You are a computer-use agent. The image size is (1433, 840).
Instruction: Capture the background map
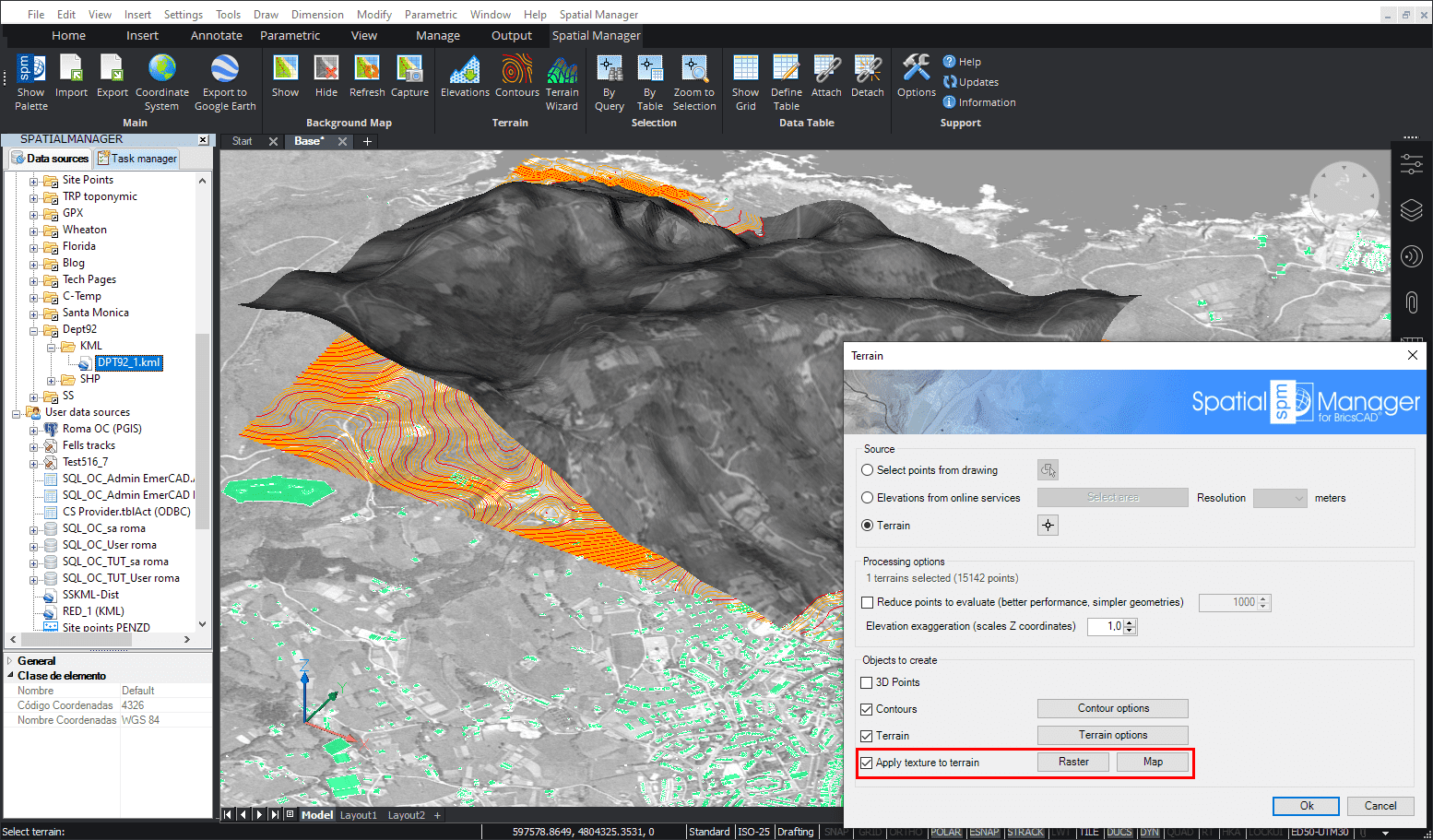pyautogui.click(x=409, y=77)
